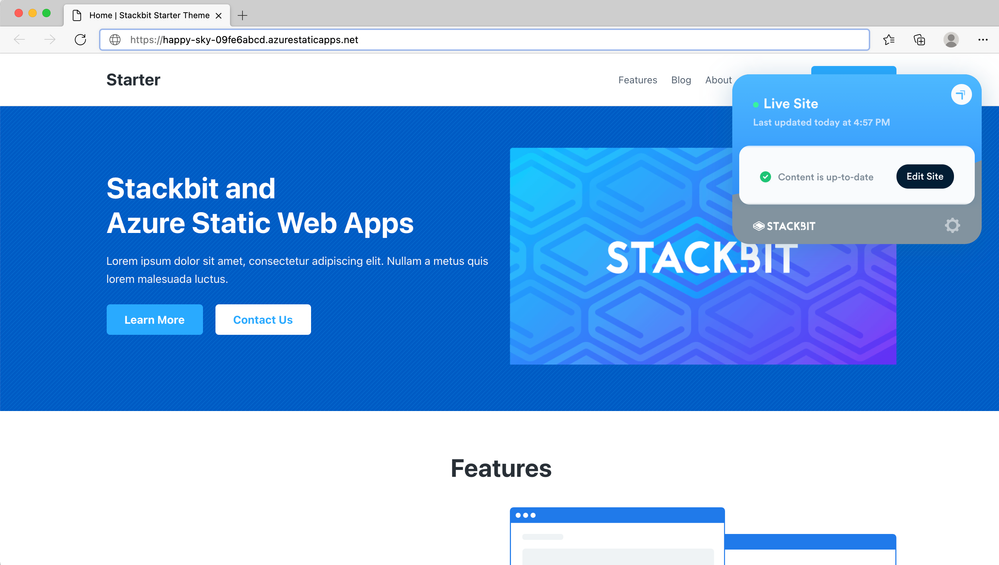Viewport: 999px width, 565px height.
Task: Open Stackbit widget settings gear
Action: click(x=952, y=225)
